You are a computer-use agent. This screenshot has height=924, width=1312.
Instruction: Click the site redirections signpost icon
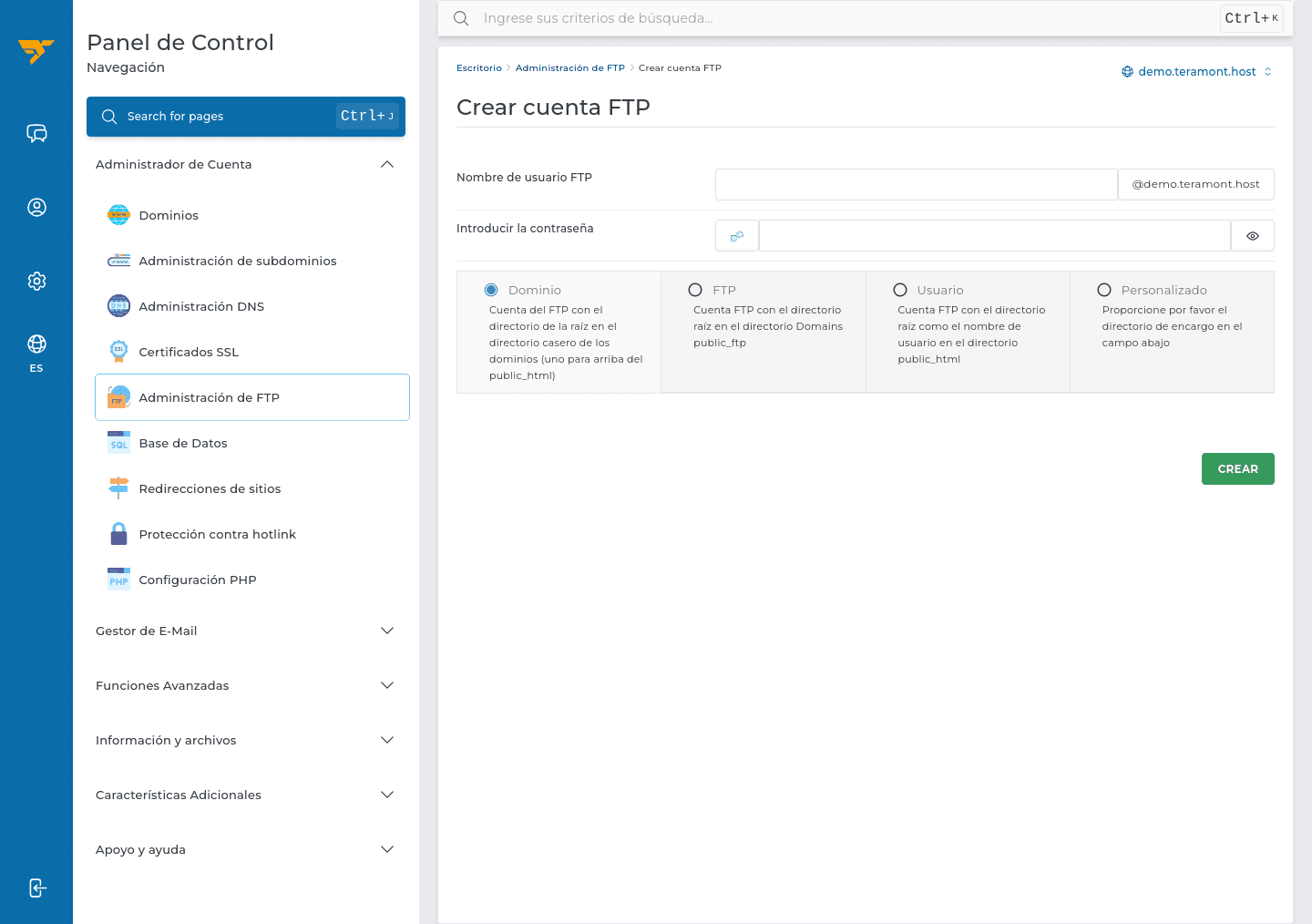pyautogui.click(x=118, y=488)
